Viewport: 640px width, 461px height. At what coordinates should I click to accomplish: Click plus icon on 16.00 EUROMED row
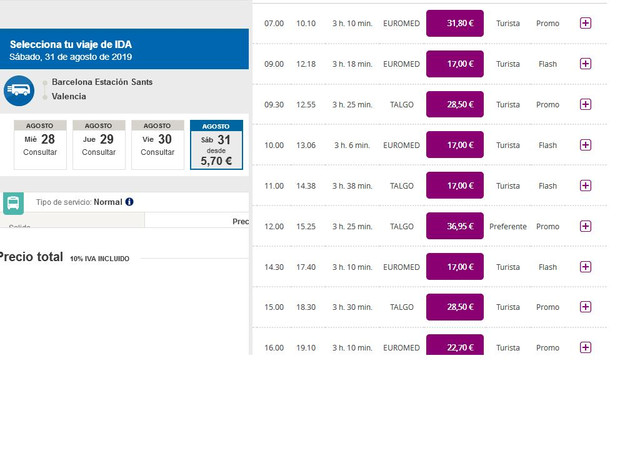pos(585,347)
